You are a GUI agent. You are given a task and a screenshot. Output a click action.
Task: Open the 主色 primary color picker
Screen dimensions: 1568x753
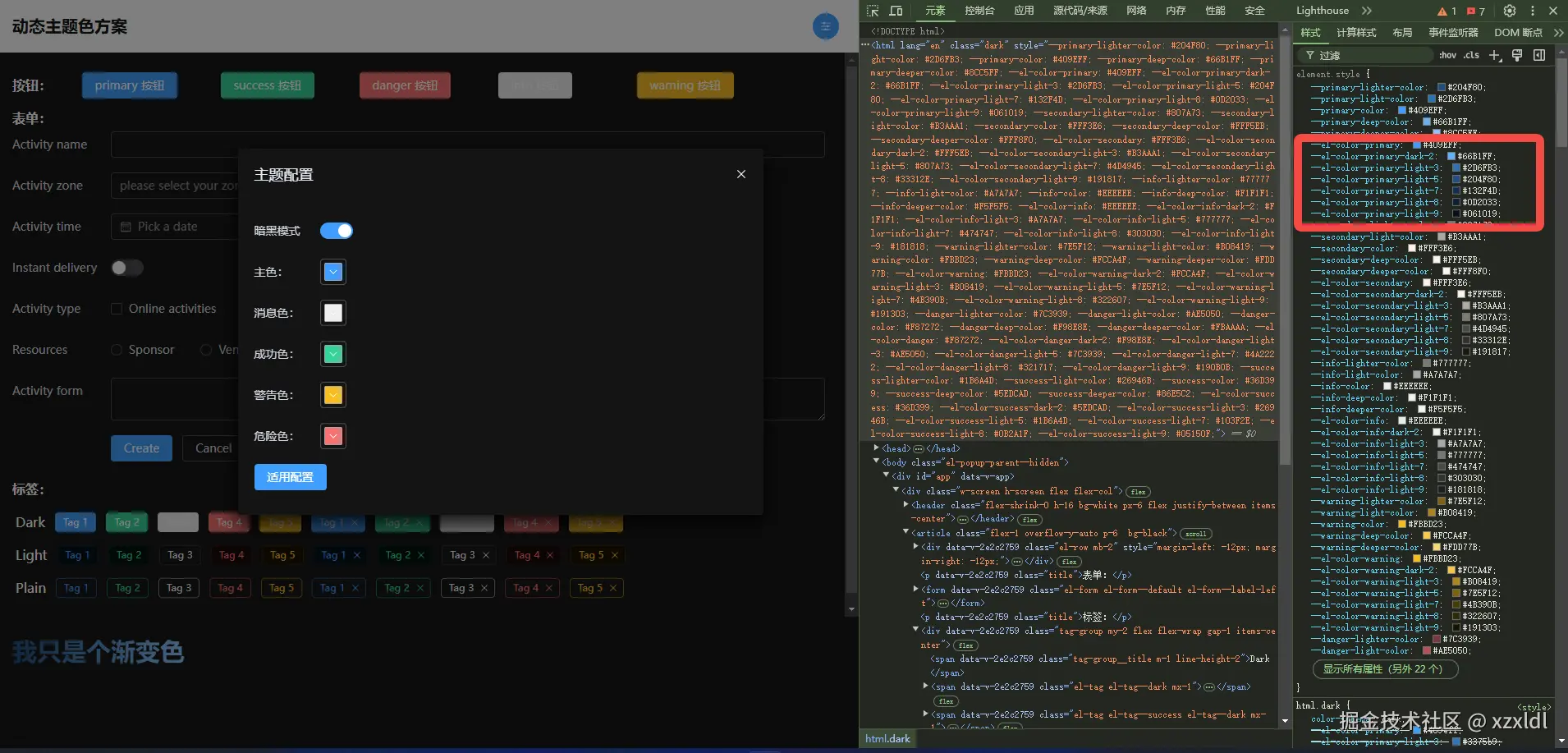pyautogui.click(x=332, y=272)
